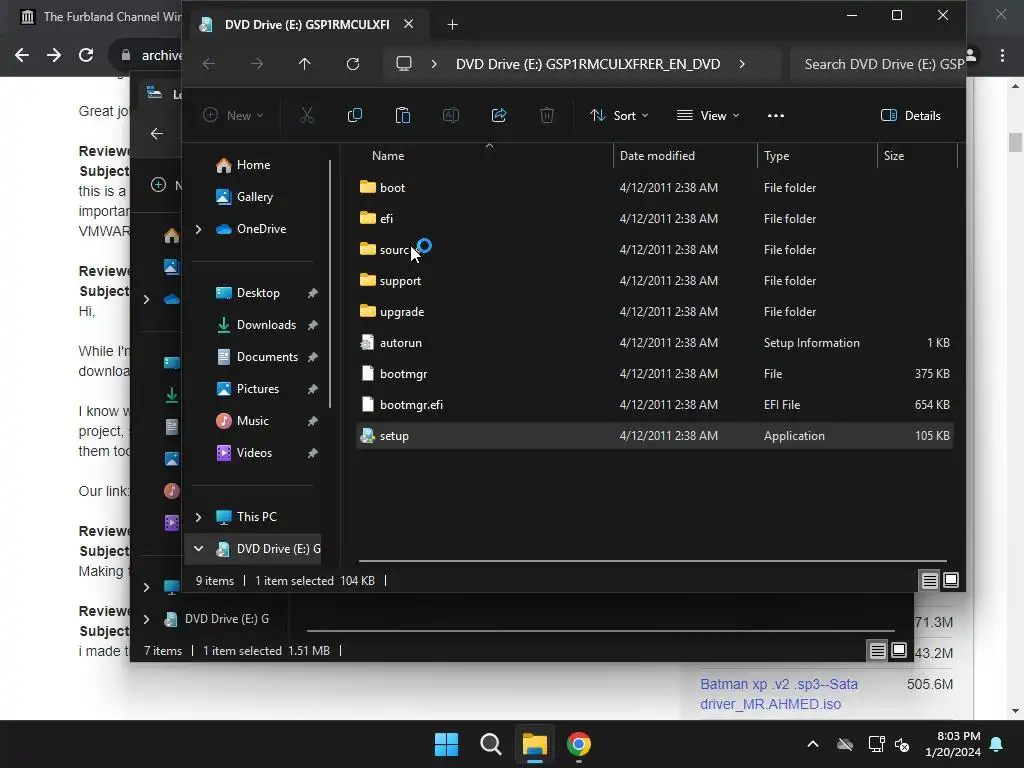Image resolution: width=1024 pixels, height=768 pixels.
Task: Select the autorun setup information file
Action: click(654, 343)
